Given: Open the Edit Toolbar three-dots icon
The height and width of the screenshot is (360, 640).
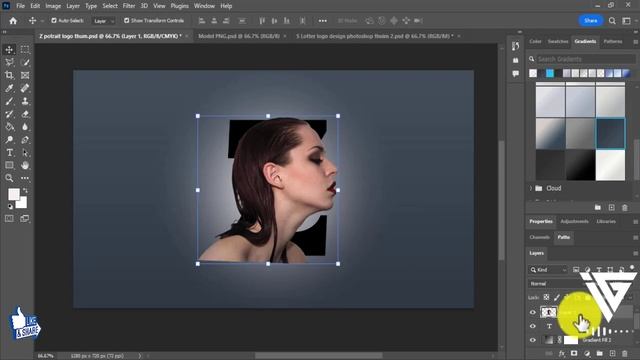Looking at the screenshot, I should (x=25, y=178).
